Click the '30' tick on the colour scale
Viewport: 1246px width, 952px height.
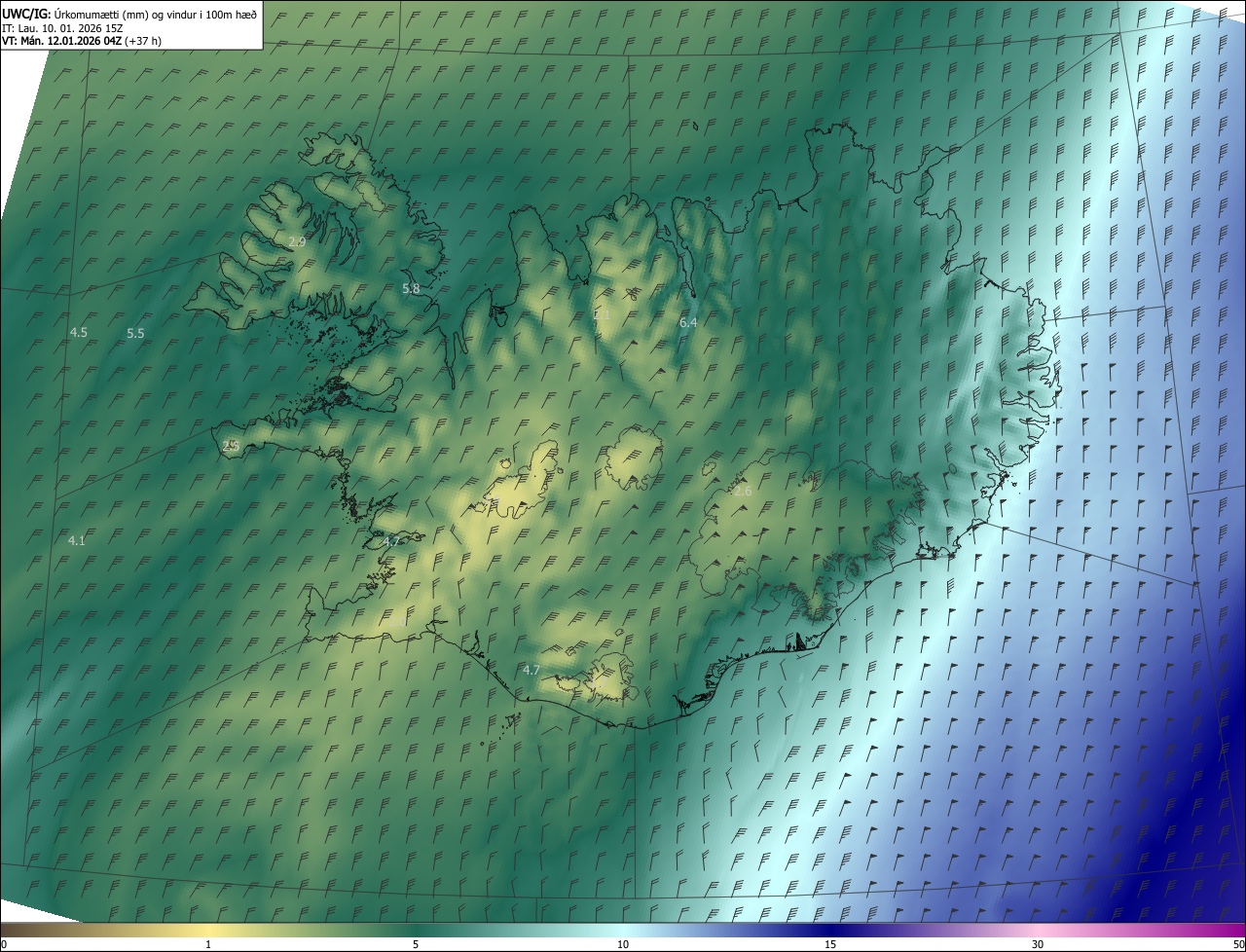pyautogui.click(x=1038, y=945)
